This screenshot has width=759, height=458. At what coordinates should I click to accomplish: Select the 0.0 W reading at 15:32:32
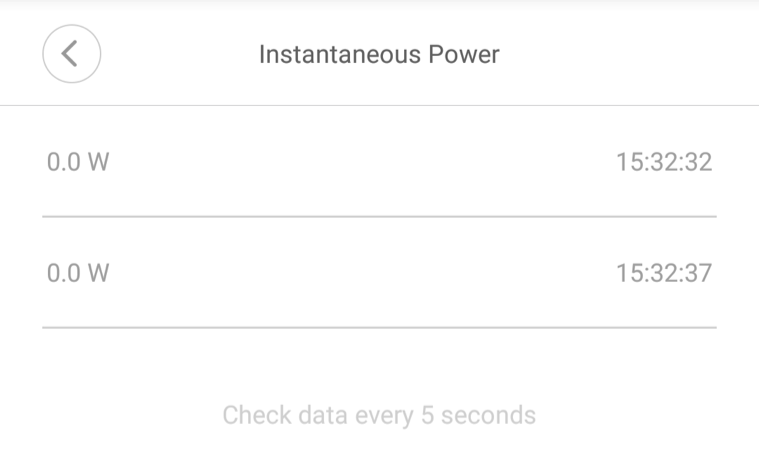[78, 162]
